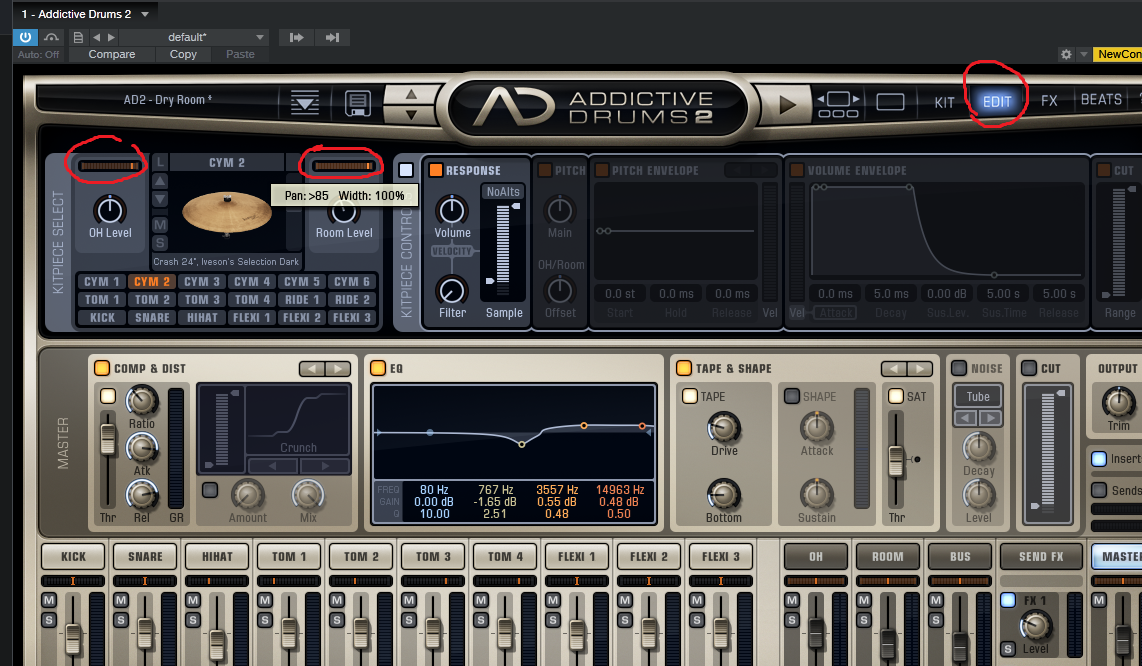Enable the PITCH section

[545, 170]
